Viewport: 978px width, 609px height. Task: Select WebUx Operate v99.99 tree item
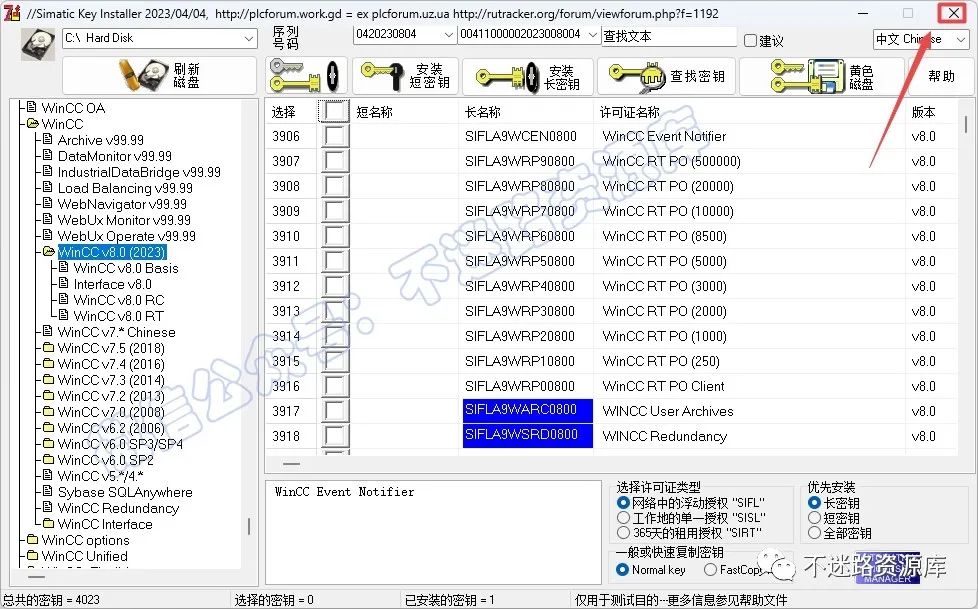127,236
